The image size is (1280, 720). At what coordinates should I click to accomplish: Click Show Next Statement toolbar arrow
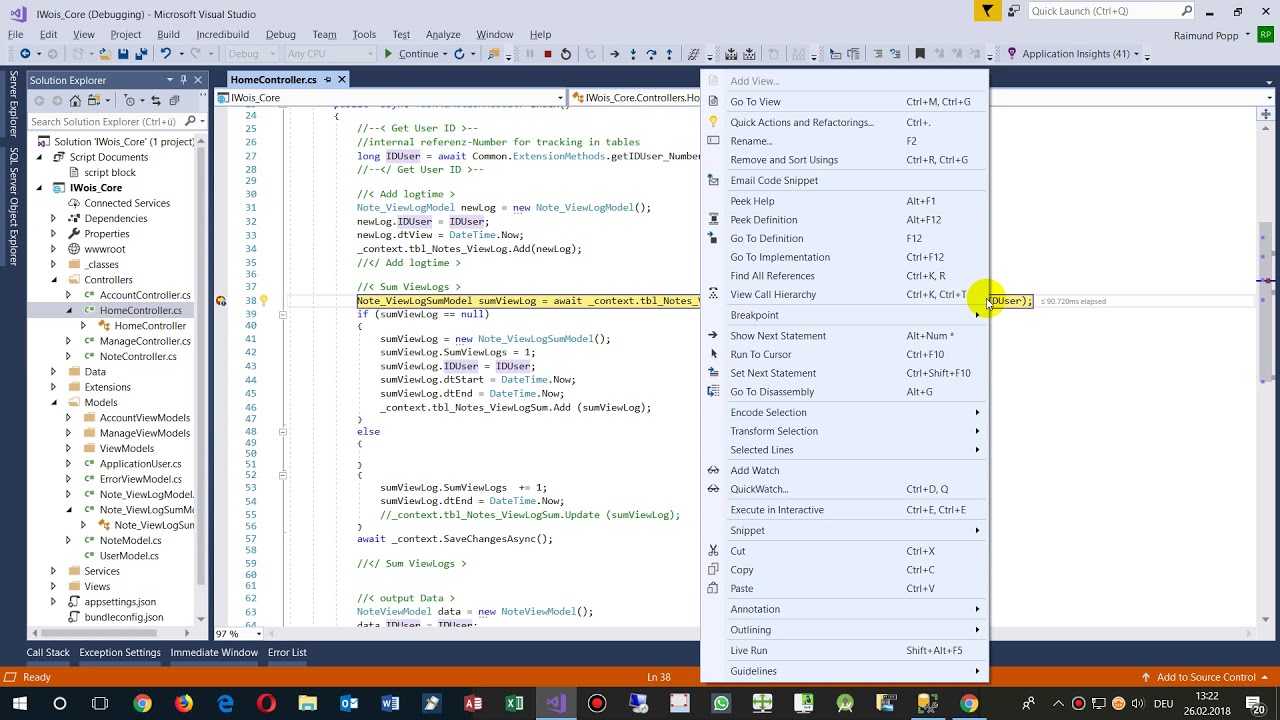614,54
